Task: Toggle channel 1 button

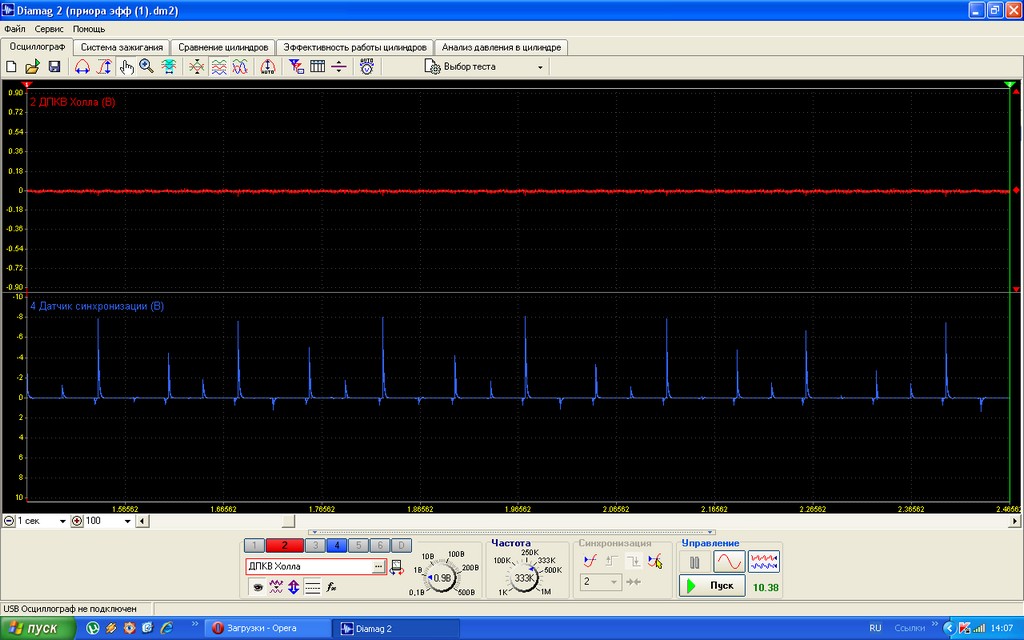Action: click(254, 545)
